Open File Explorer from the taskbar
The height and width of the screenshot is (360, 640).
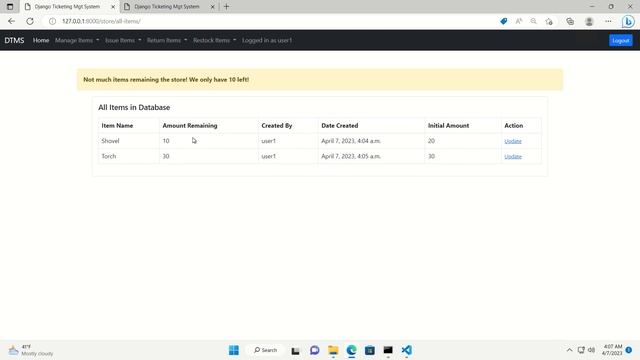tap(333, 350)
